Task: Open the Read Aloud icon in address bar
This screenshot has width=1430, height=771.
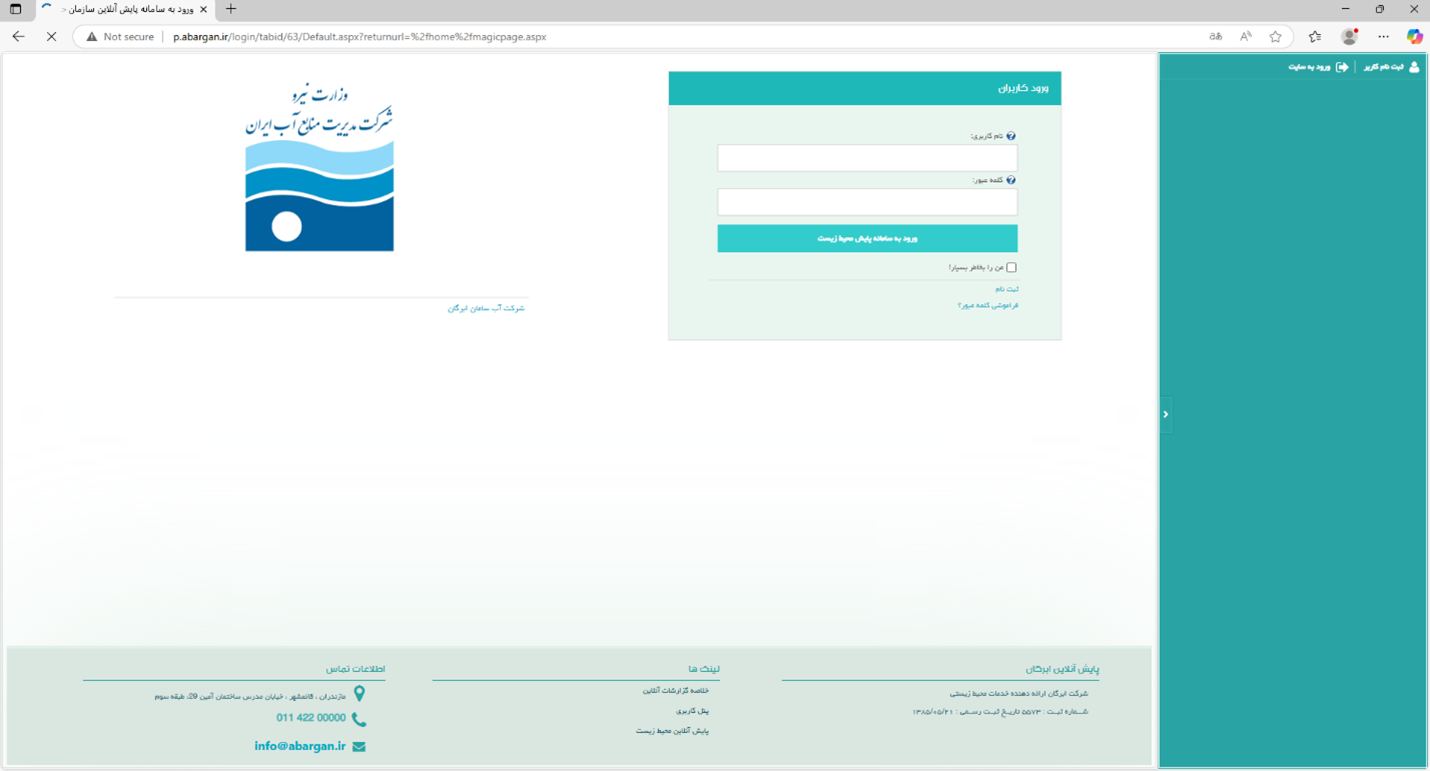Action: [1246, 37]
